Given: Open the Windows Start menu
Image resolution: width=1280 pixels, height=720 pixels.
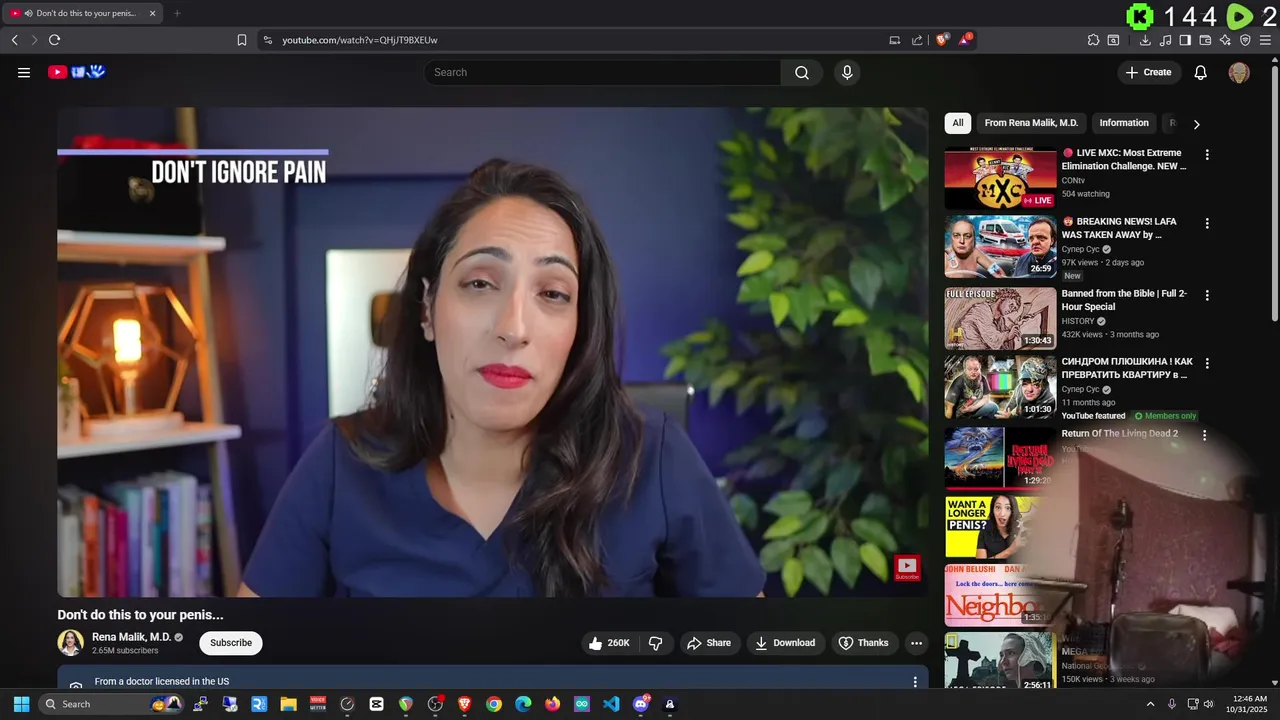Looking at the screenshot, I should pyautogui.click(x=21, y=704).
